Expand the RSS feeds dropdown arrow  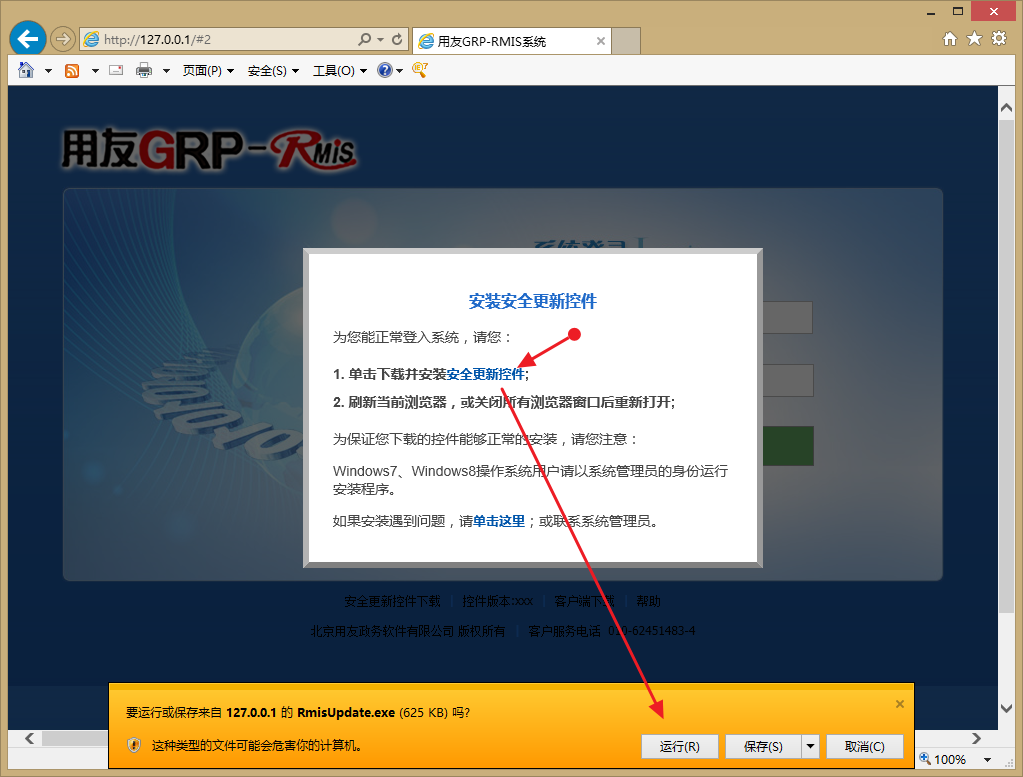(95, 70)
